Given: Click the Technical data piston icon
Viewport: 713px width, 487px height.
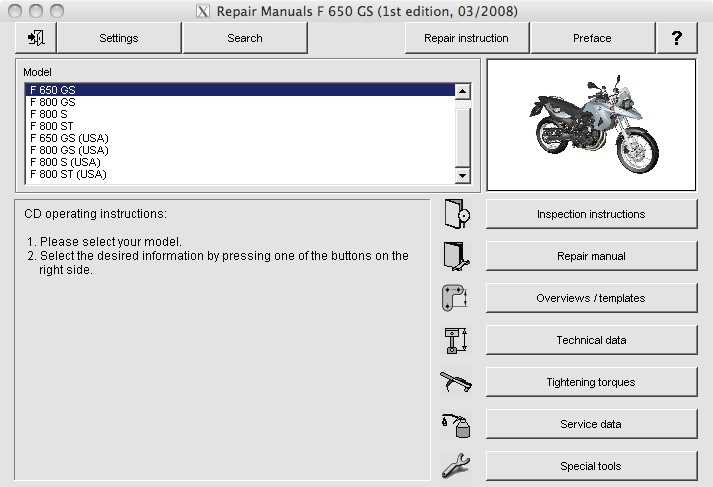Looking at the screenshot, I should click(x=456, y=340).
